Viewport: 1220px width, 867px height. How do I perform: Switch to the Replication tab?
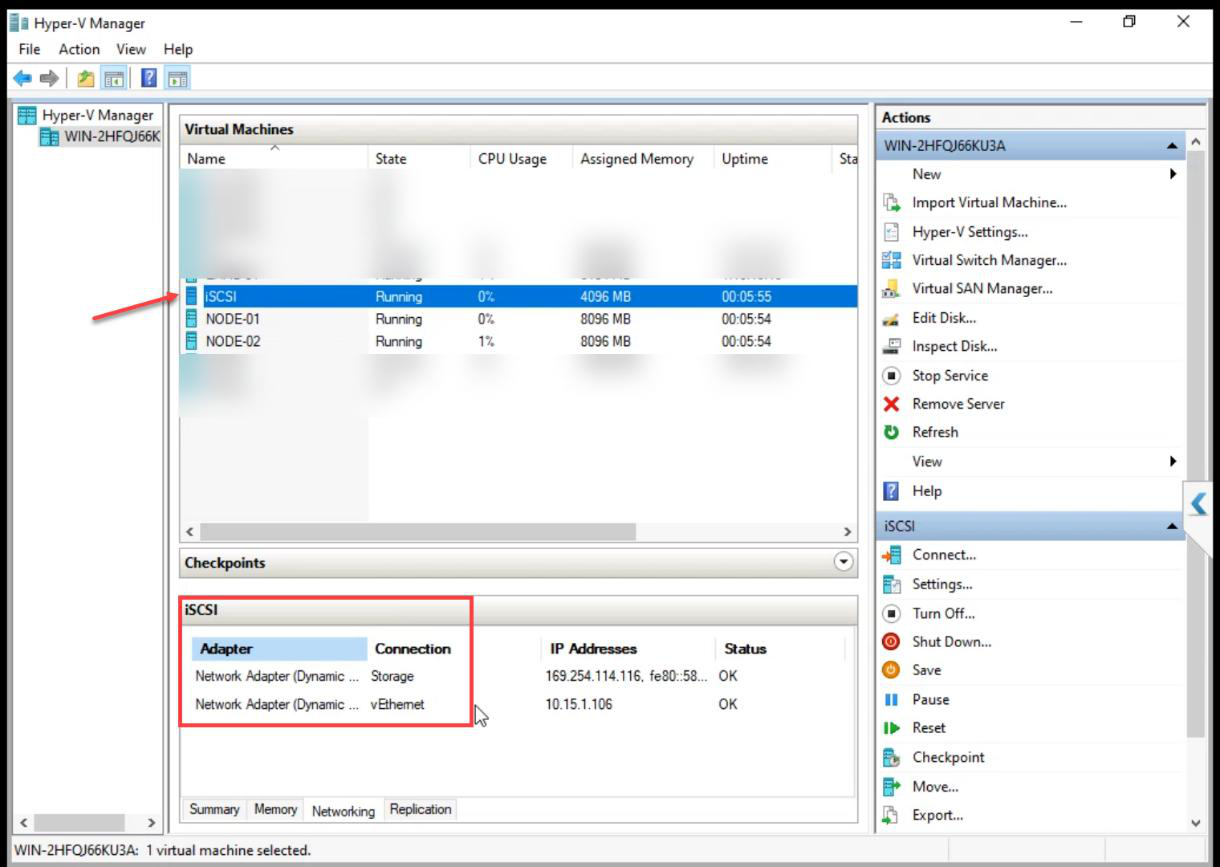point(420,809)
